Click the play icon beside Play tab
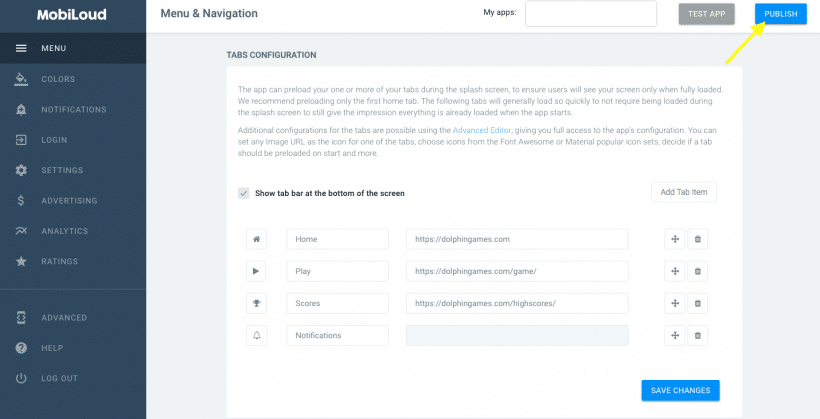The width and height of the screenshot is (820, 419). [257, 271]
